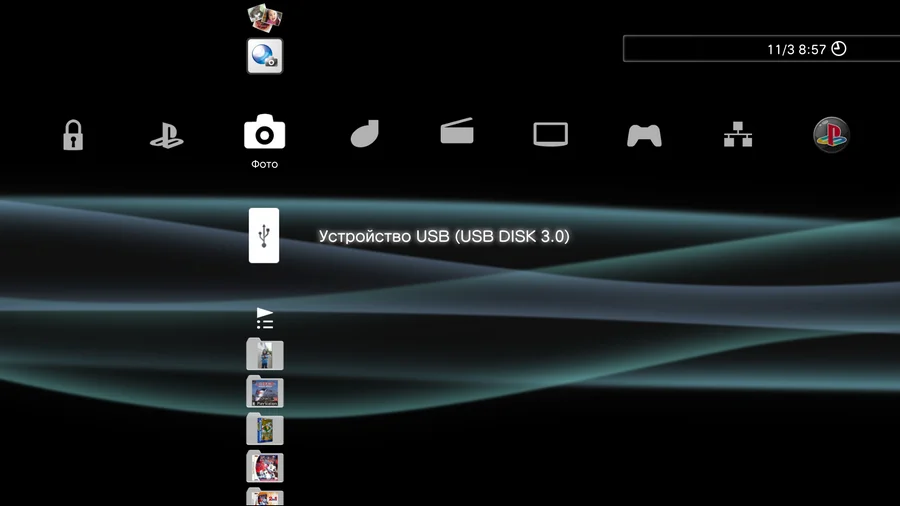The width and height of the screenshot is (900, 506).
Task: Click the 'Устройство USB (USB DISK 3.0)' label
Action: (444, 236)
